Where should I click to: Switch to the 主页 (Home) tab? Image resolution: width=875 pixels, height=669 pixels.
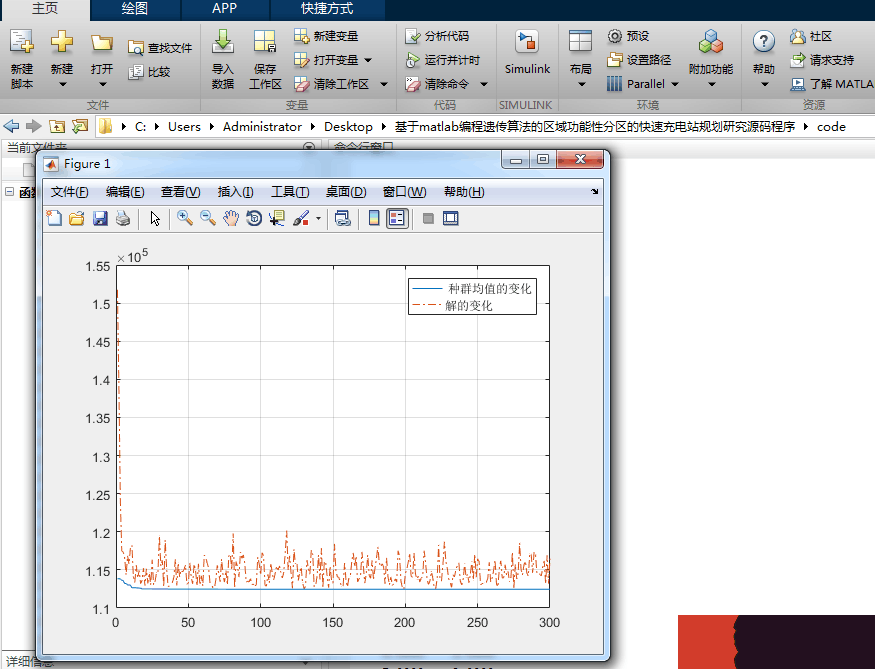pos(45,9)
